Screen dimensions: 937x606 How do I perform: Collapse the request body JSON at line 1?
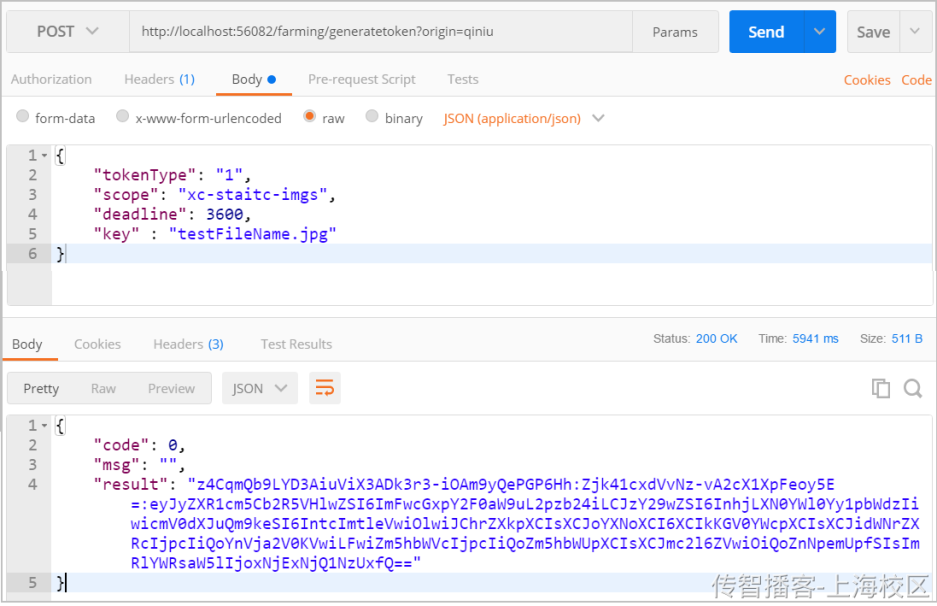[44, 156]
